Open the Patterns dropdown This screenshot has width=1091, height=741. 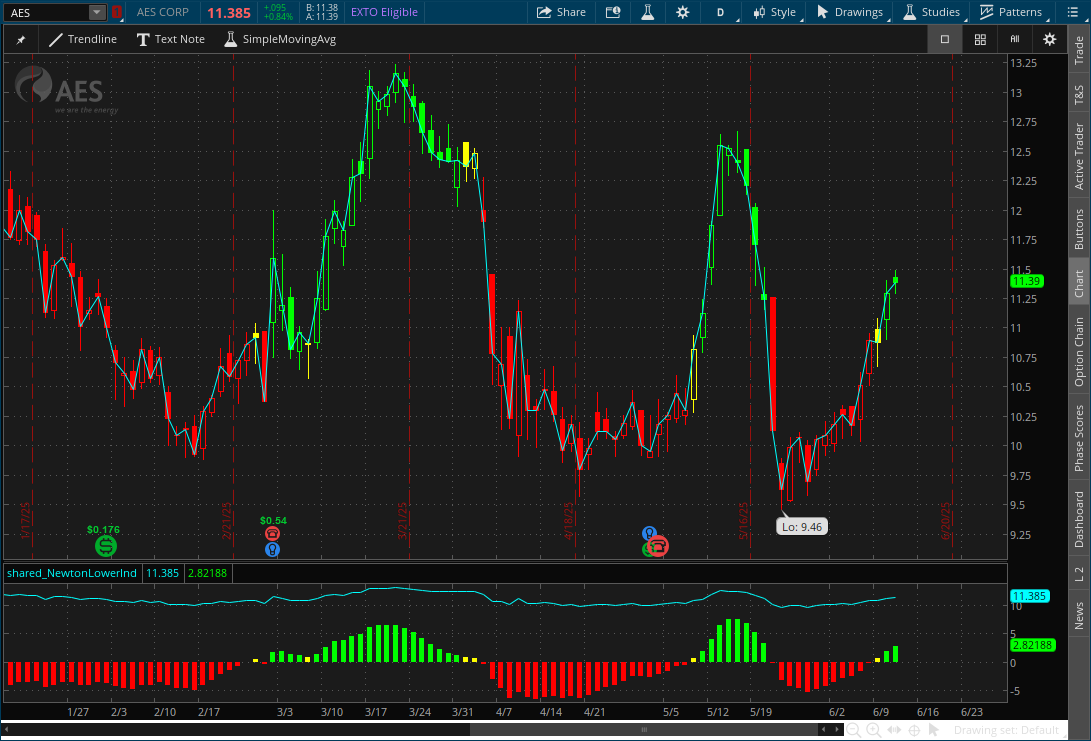tap(1011, 12)
